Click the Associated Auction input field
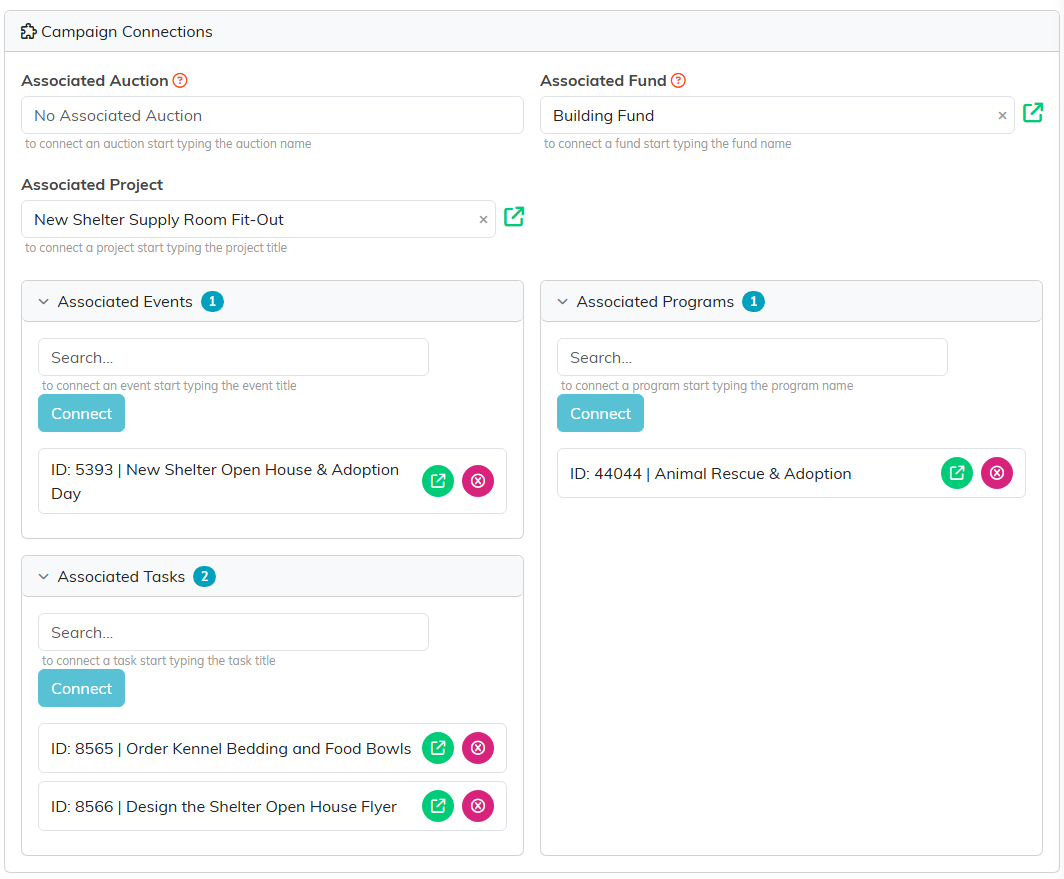The width and height of the screenshot is (1064, 879). point(272,115)
